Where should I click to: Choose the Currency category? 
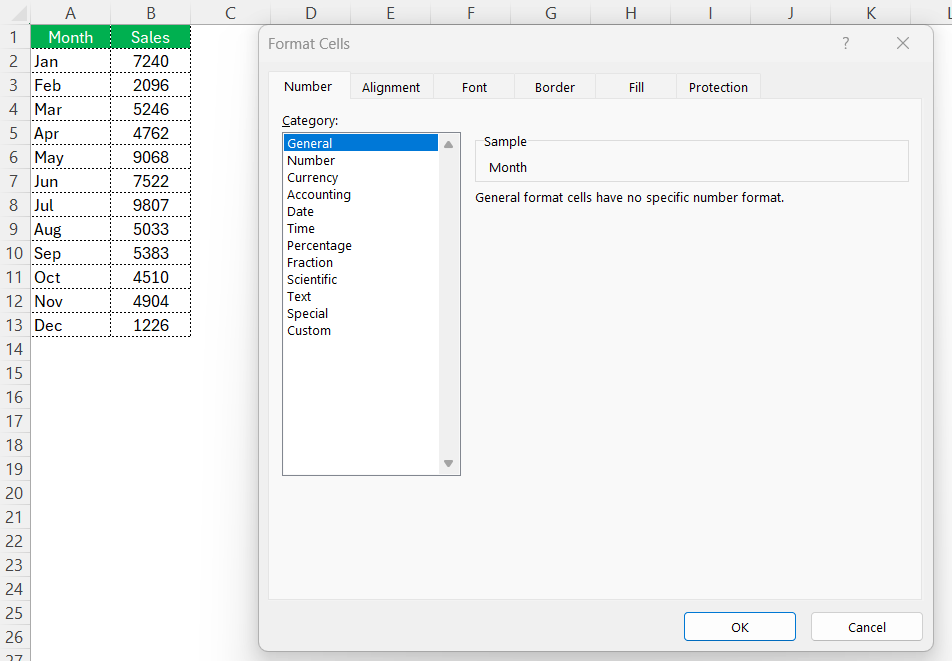[x=361, y=177]
